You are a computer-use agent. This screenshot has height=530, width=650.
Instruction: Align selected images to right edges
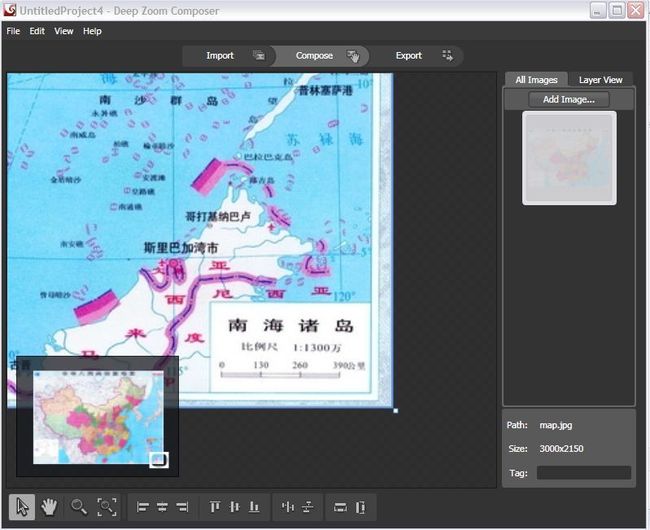pos(182,507)
